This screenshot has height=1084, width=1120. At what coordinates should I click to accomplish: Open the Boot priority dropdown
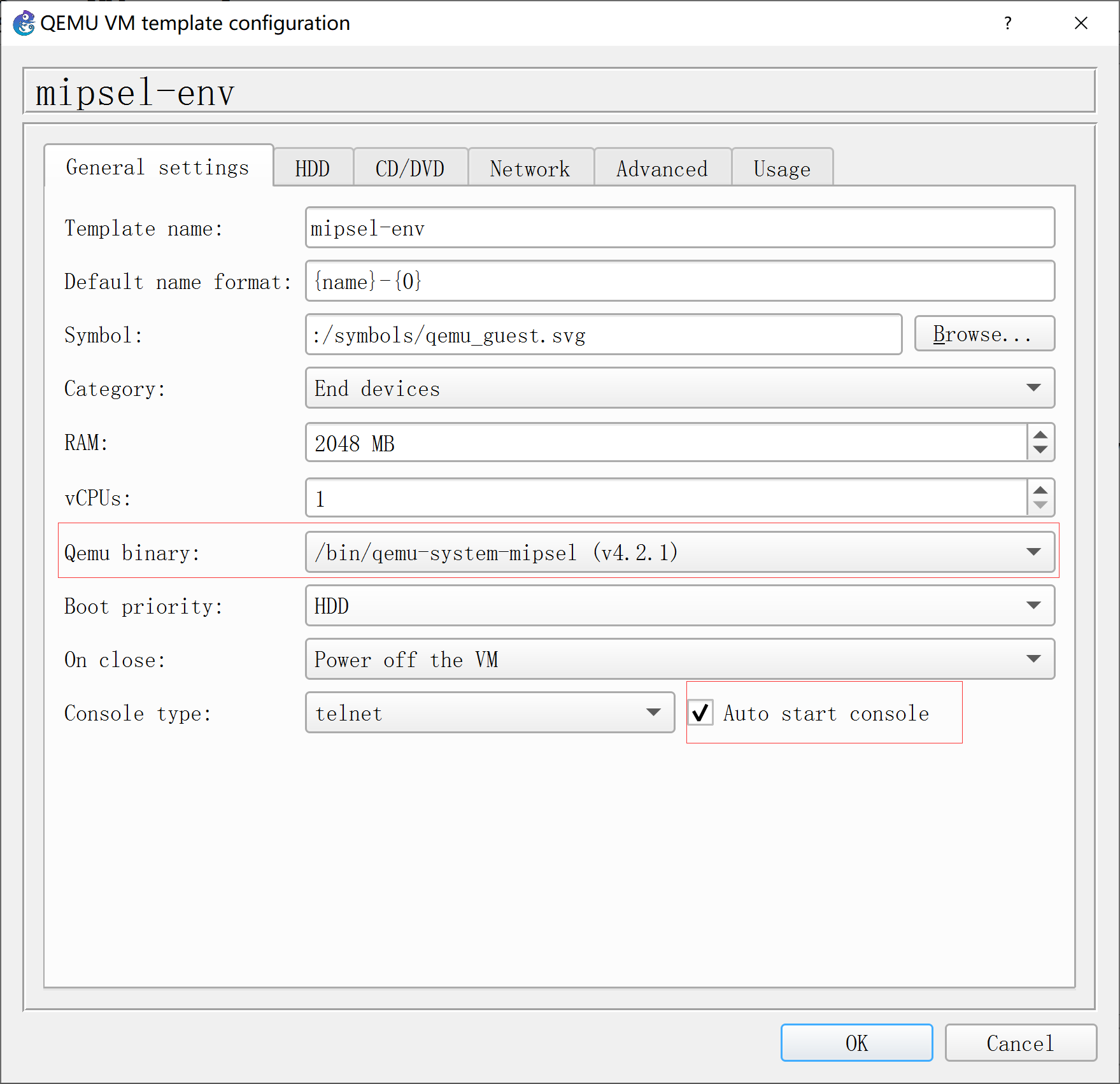1034,605
